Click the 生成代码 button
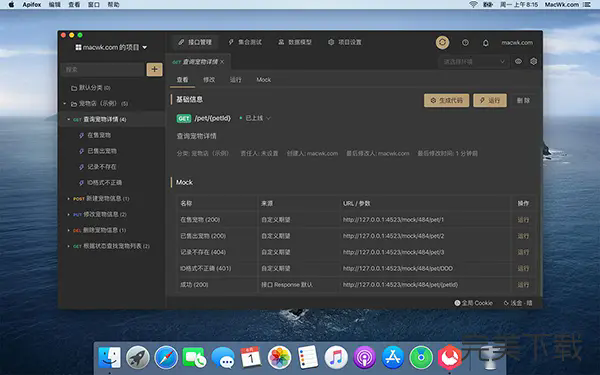Image resolution: width=600 pixels, height=375 pixels. point(447,100)
